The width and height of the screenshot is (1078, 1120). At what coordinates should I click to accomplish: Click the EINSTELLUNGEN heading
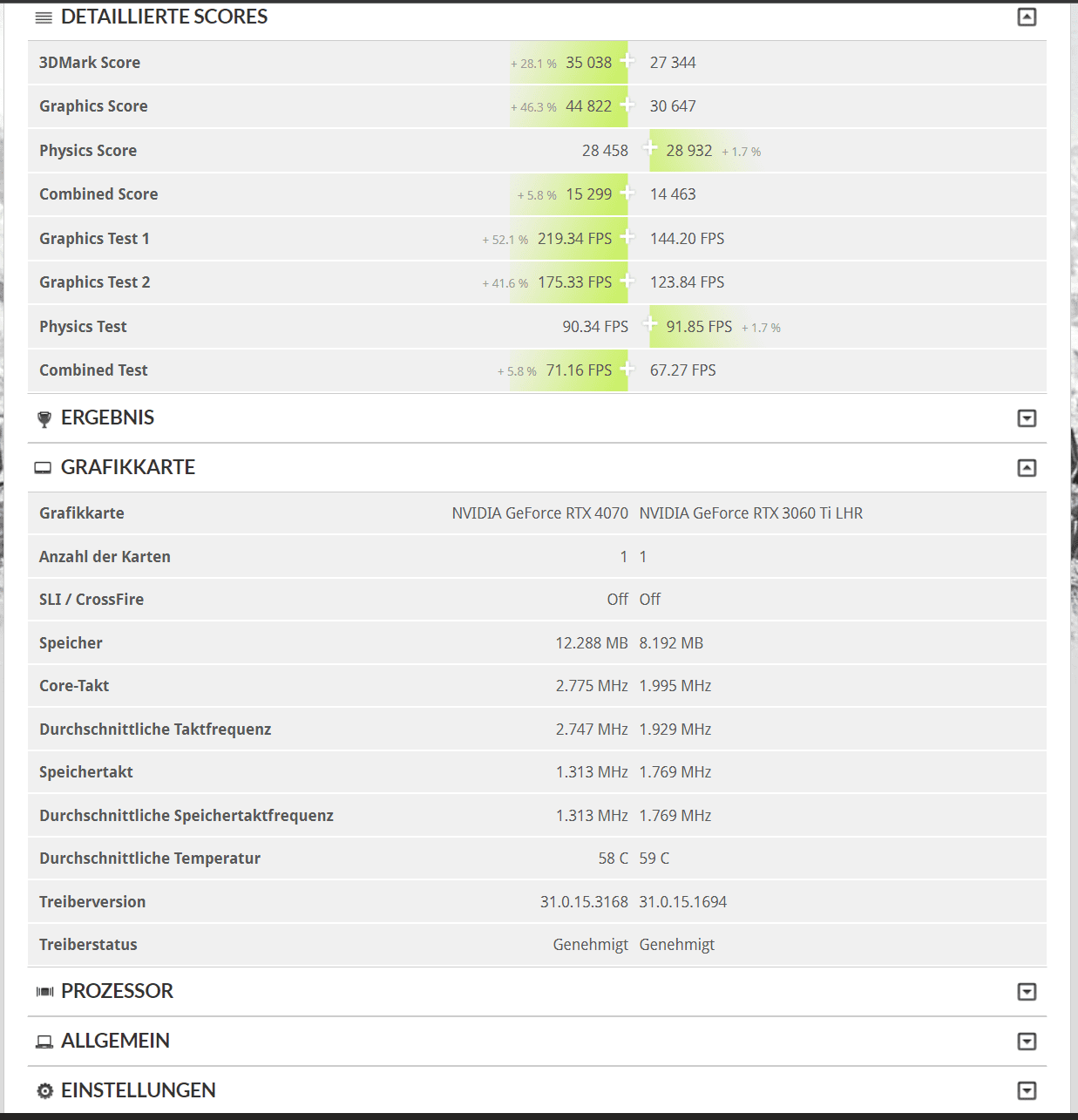tap(138, 1090)
